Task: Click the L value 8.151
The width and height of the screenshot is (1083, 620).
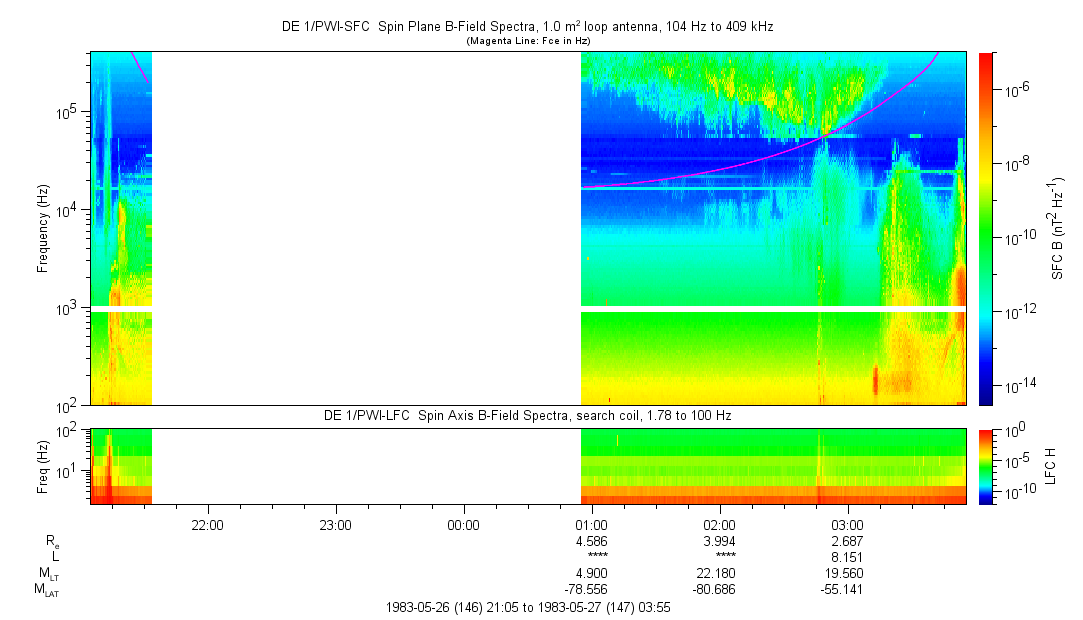Action: click(x=847, y=556)
